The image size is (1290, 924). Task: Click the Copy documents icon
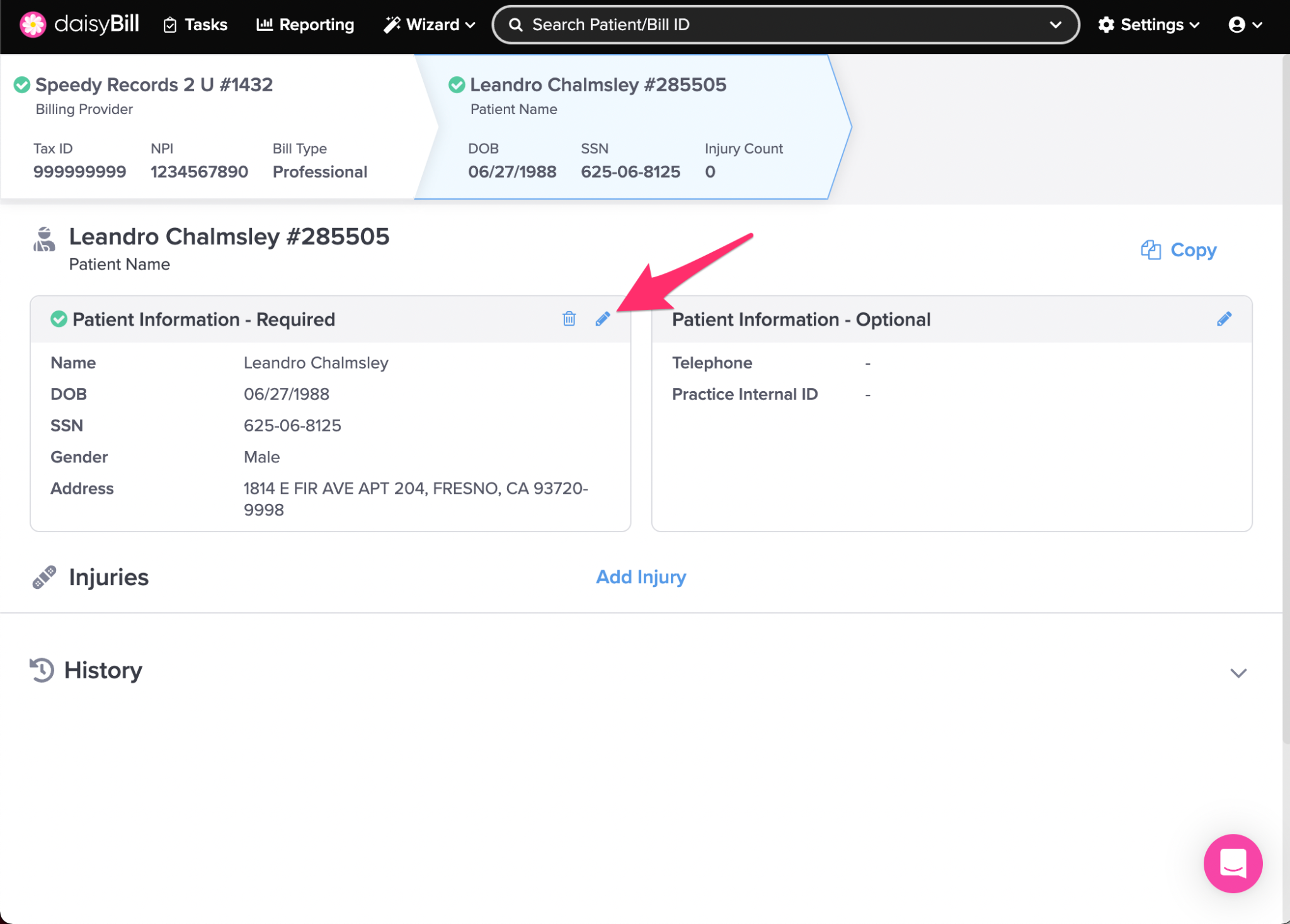(x=1150, y=250)
